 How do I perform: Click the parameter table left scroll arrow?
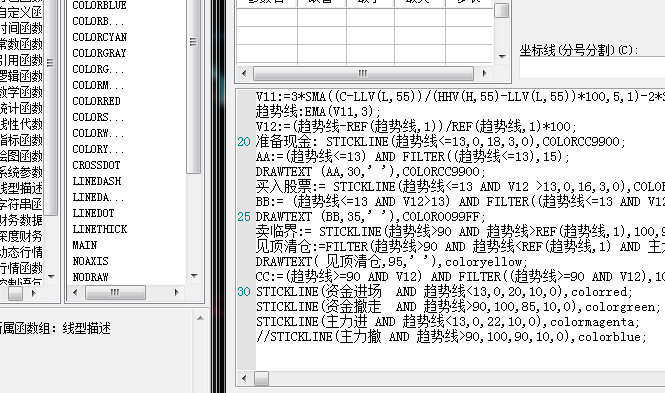pyautogui.click(x=244, y=73)
